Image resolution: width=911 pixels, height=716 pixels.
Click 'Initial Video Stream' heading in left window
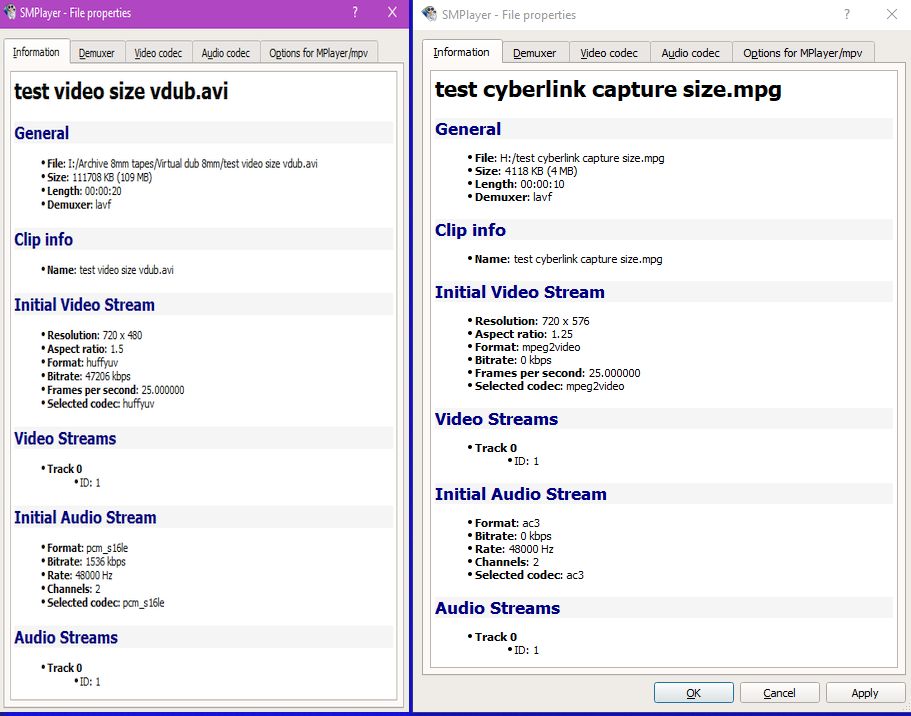click(84, 305)
